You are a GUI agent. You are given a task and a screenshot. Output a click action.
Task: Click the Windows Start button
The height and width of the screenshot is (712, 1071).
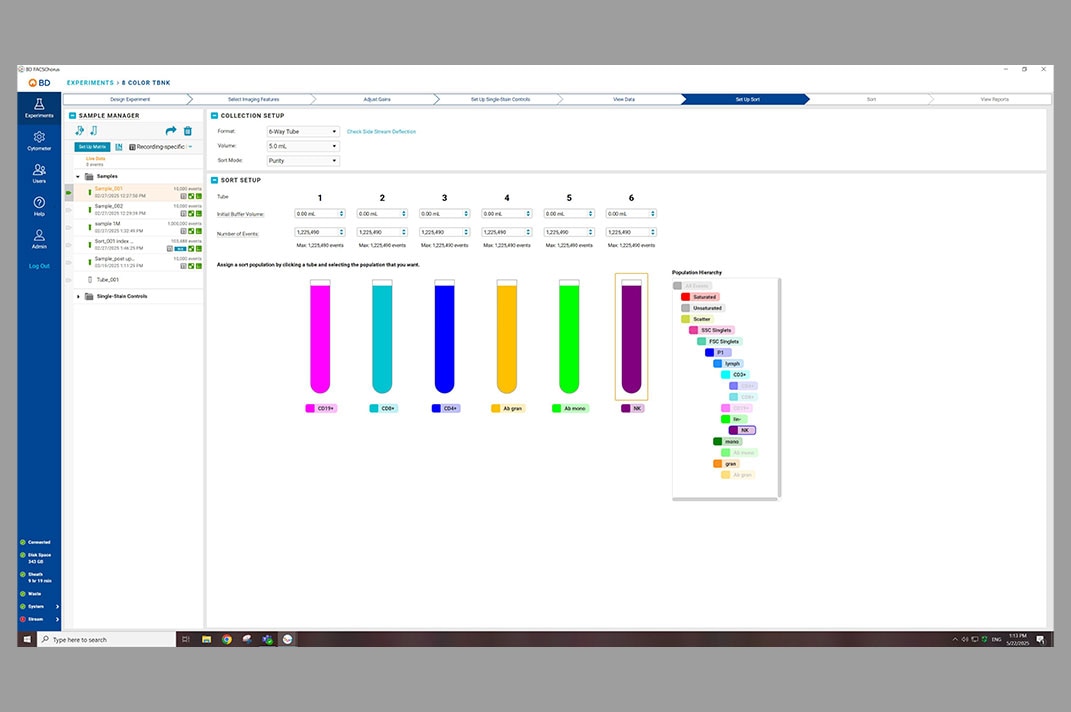27,640
